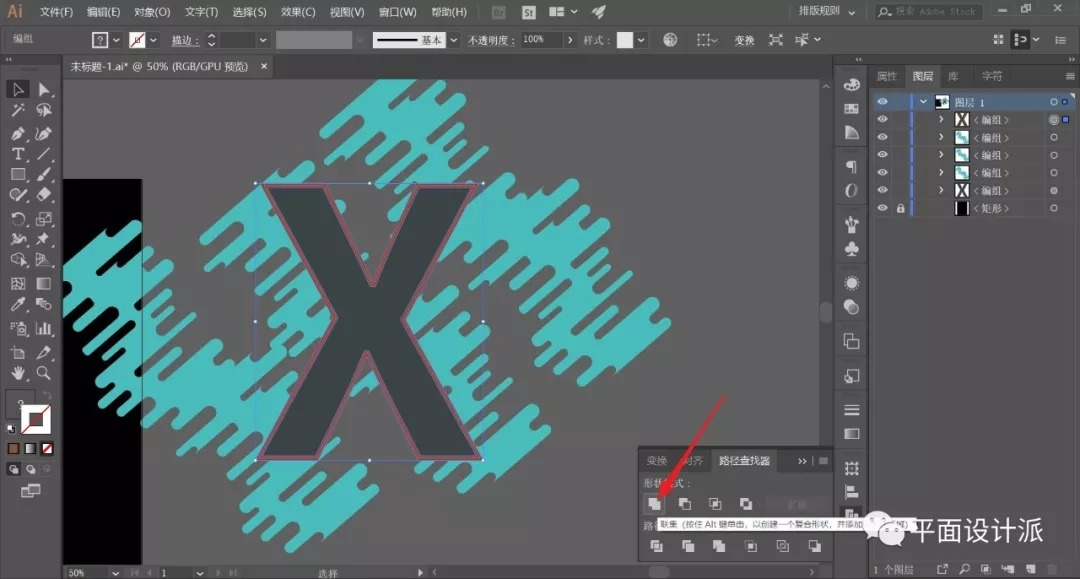The height and width of the screenshot is (579, 1080).
Task: Select the Hand tool
Action: pyautogui.click(x=18, y=373)
